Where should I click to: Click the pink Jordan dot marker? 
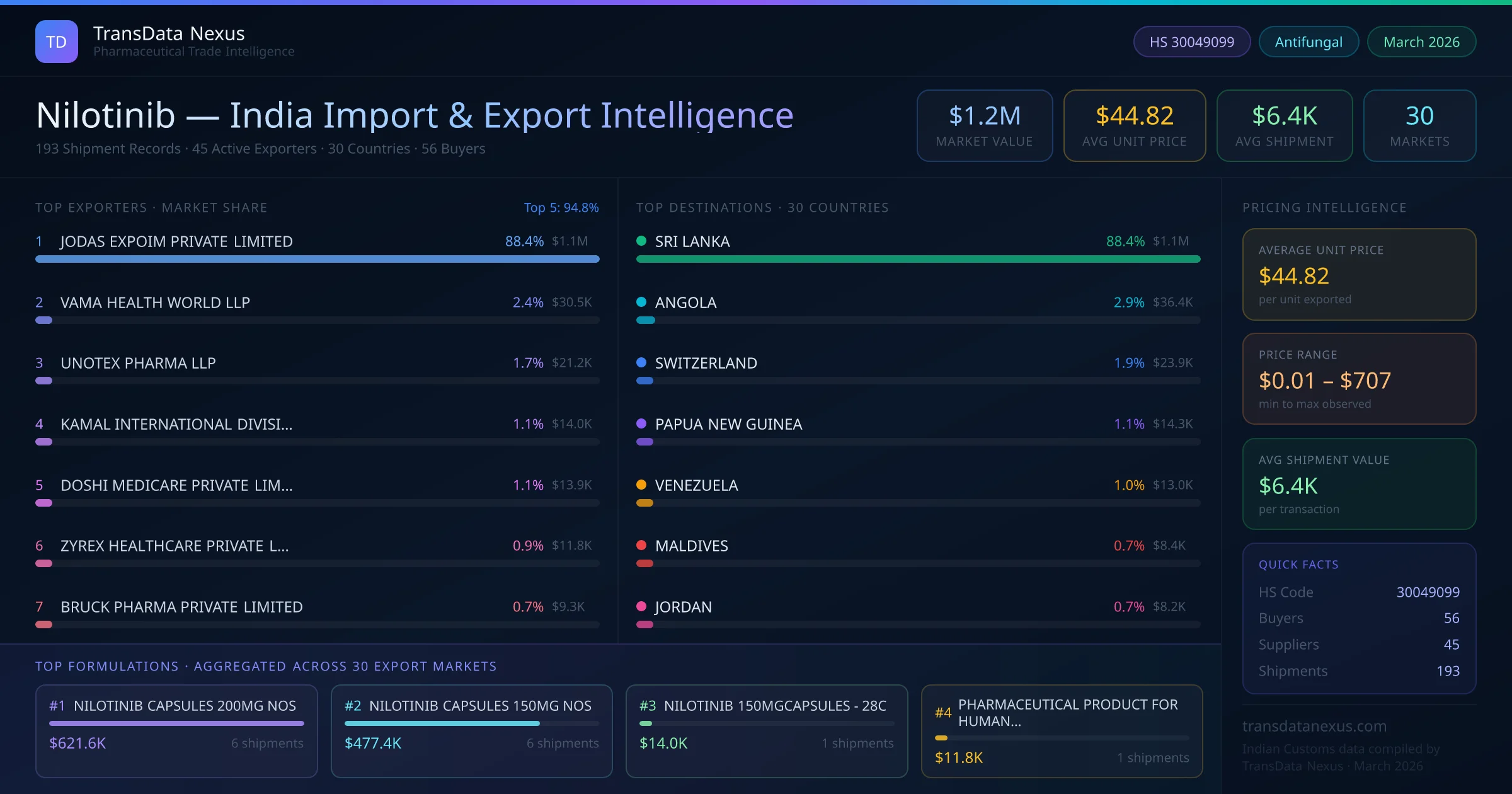641,606
